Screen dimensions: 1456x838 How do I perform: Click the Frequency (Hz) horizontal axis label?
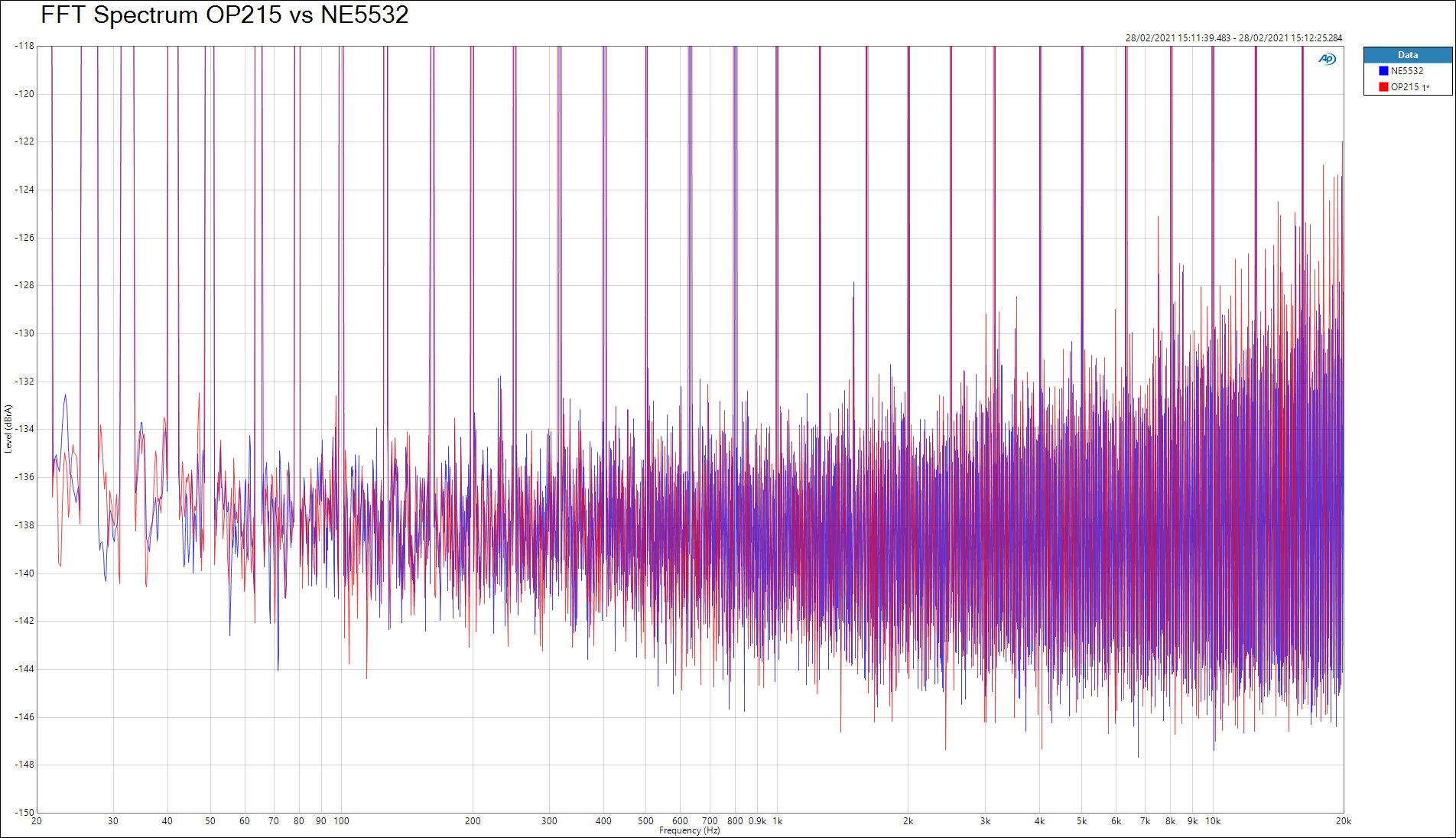(x=689, y=830)
